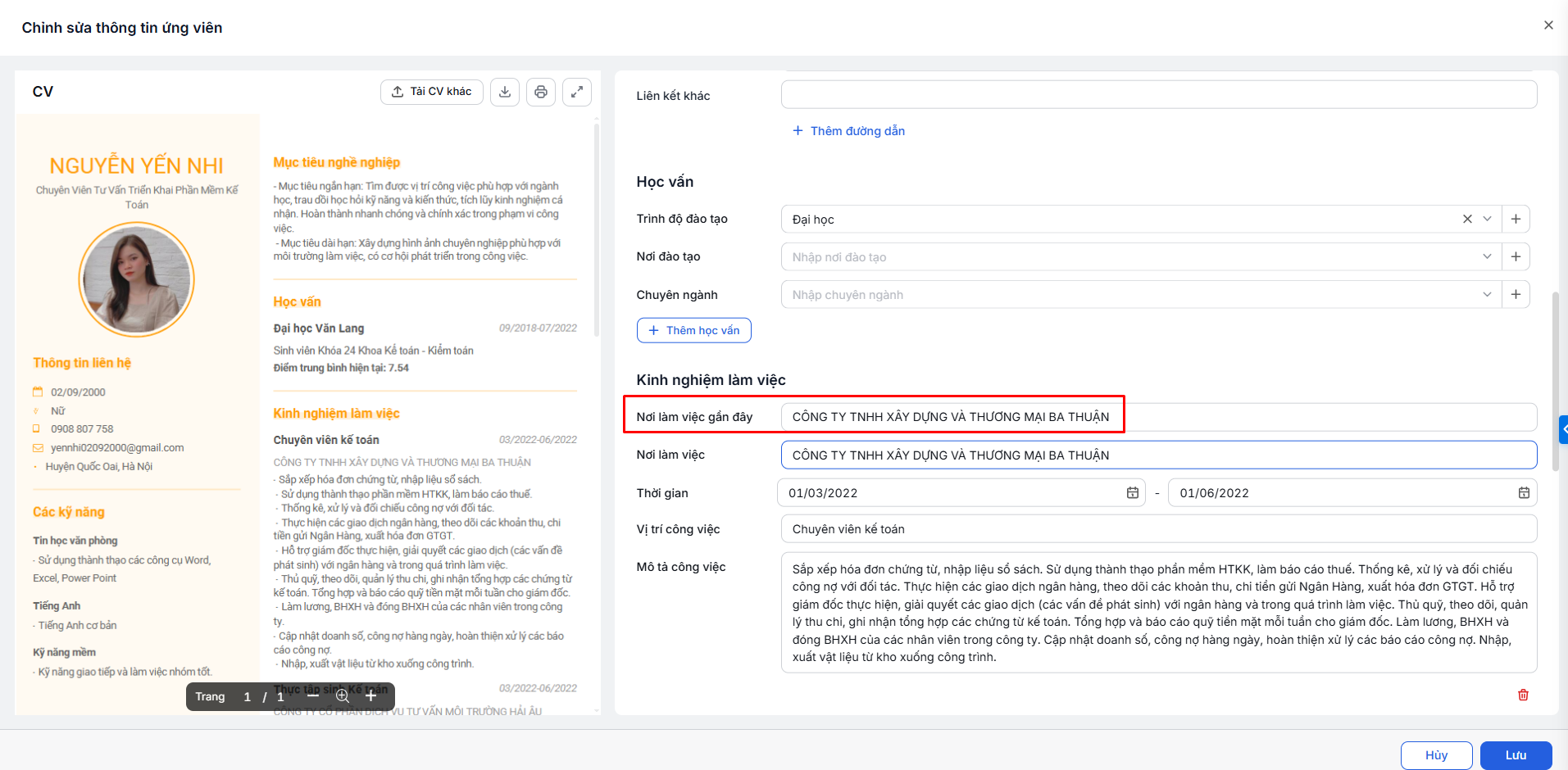Viewport: 1568px width, 770px height.
Task: Edit the 'Vị trí công việc' field
Action: point(1159,529)
